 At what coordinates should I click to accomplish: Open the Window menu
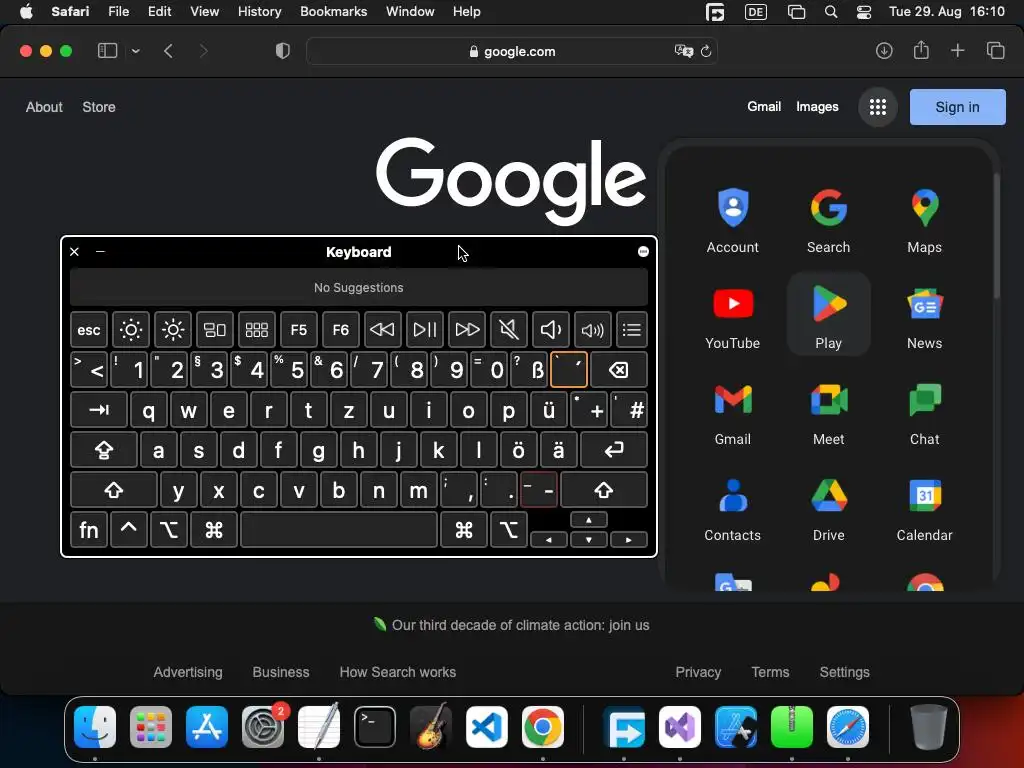[x=410, y=12]
